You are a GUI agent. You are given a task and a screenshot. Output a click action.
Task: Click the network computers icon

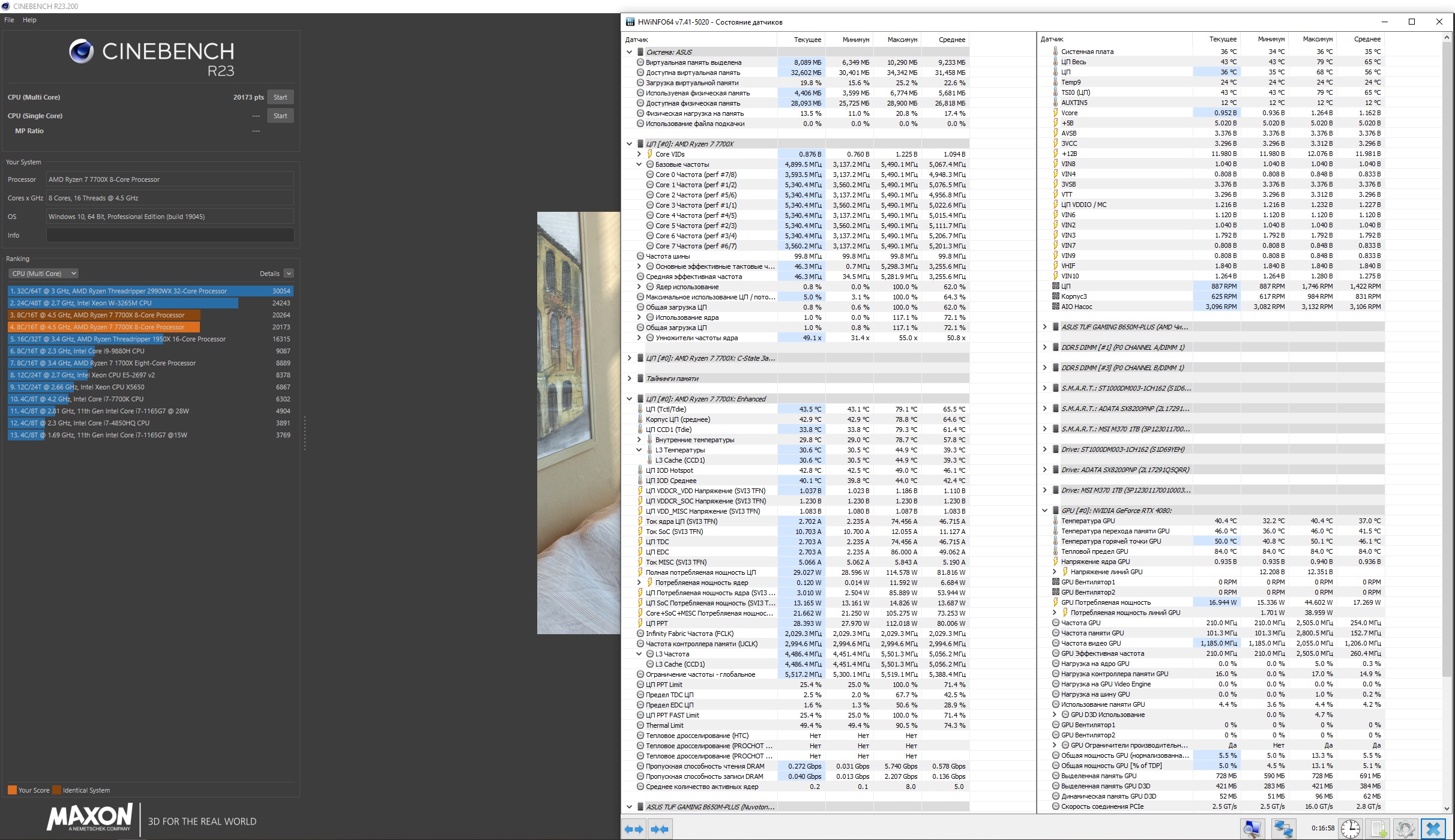click(1283, 829)
